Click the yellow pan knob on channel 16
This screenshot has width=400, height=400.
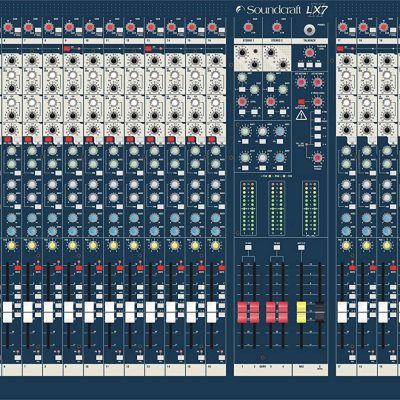pos(216,246)
